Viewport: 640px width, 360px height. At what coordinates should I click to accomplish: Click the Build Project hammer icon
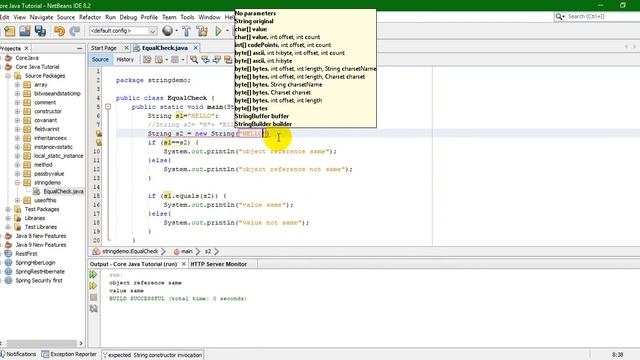point(187,31)
